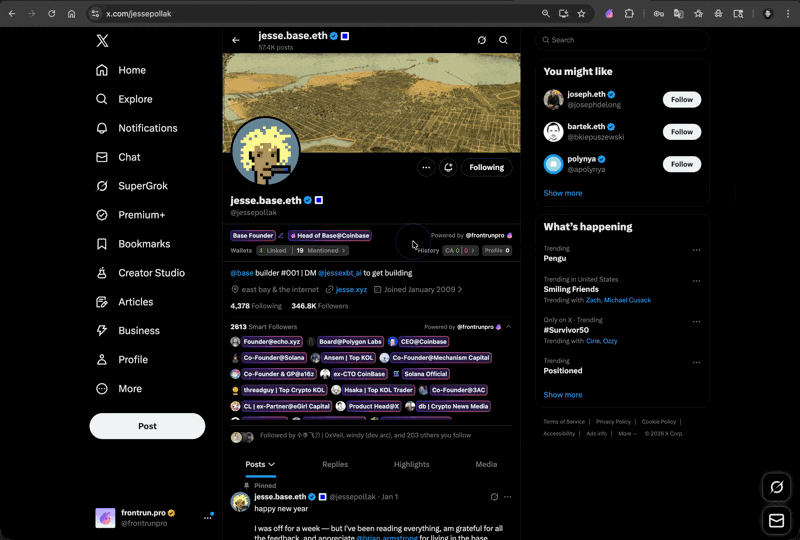Click the Solana Official tag

tap(426, 374)
